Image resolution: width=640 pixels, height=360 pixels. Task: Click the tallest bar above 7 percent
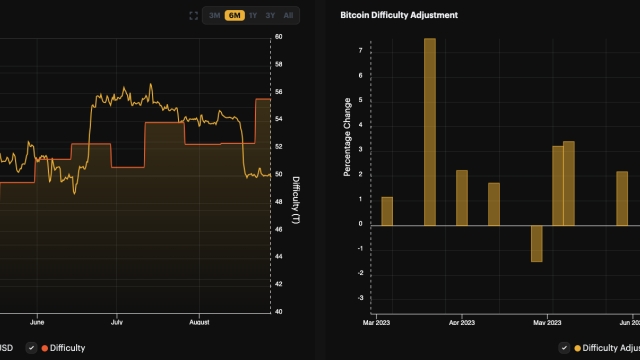pyautogui.click(x=430, y=132)
